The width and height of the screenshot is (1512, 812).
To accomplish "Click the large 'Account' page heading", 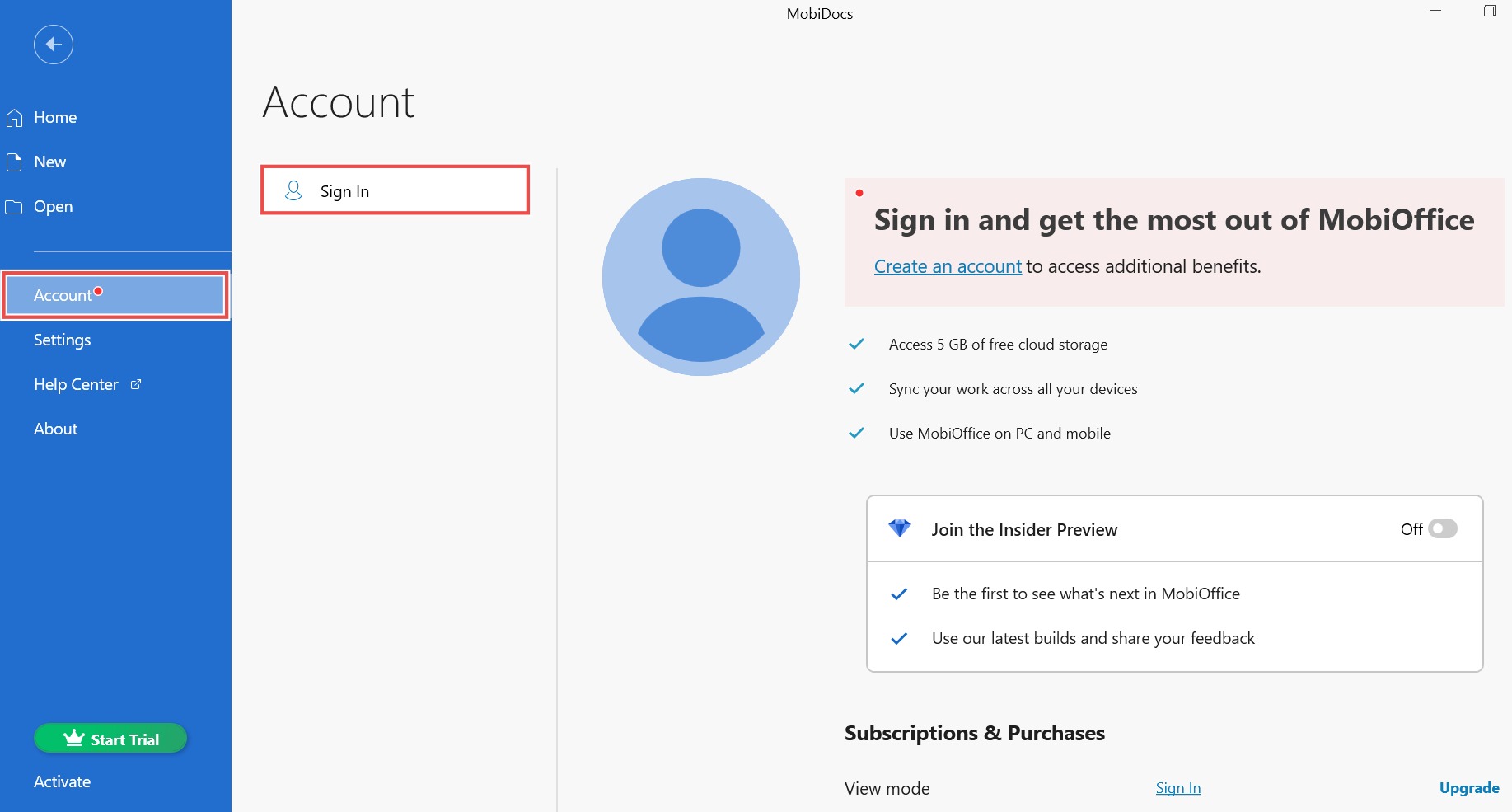I will click(339, 103).
